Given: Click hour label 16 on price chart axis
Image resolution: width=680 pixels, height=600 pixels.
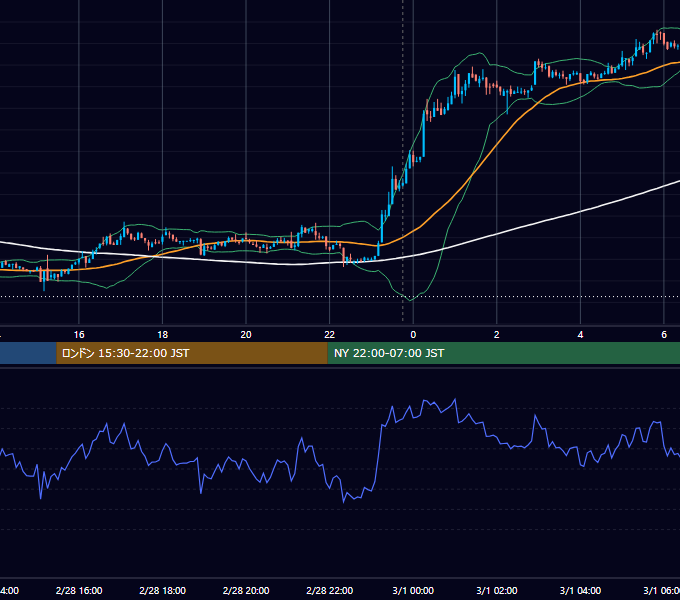Looking at the screenshot, I should click(x=79, y=335).
